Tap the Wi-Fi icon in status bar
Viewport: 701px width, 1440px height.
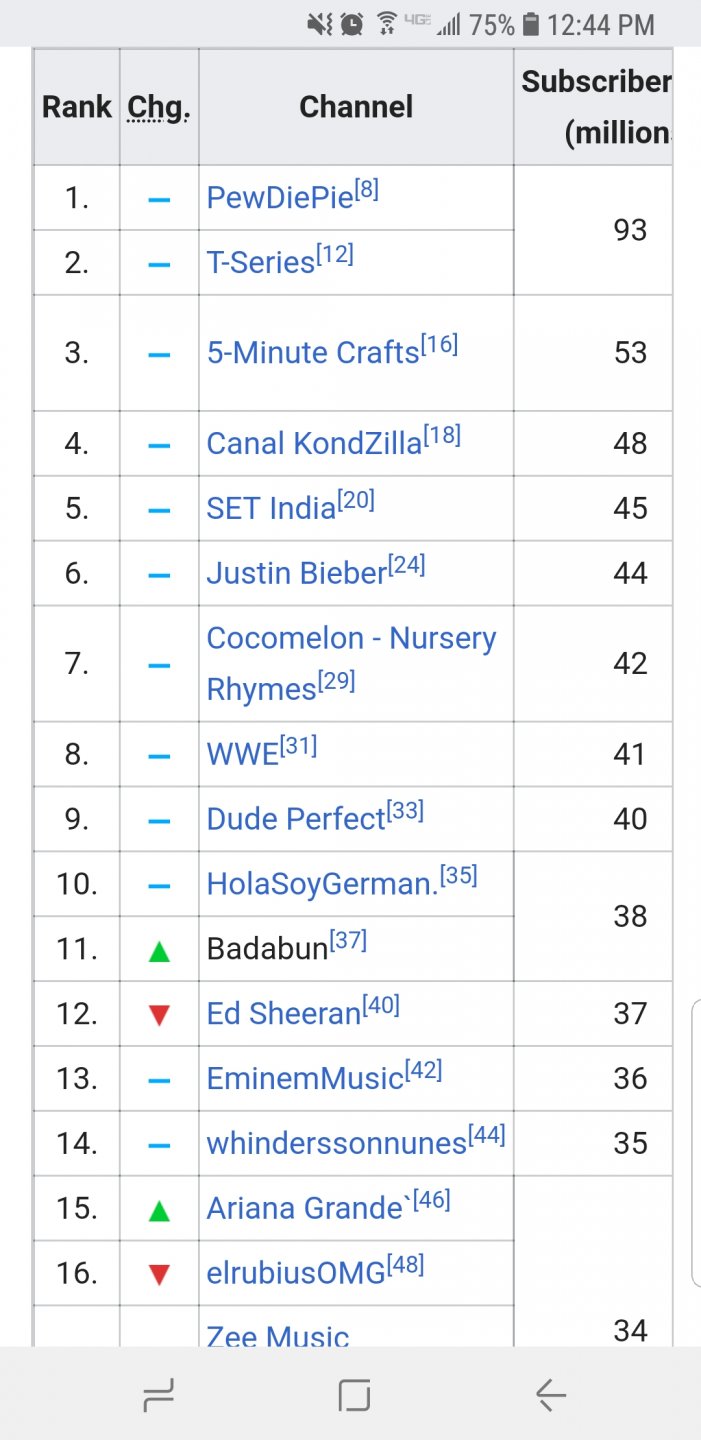386,24
